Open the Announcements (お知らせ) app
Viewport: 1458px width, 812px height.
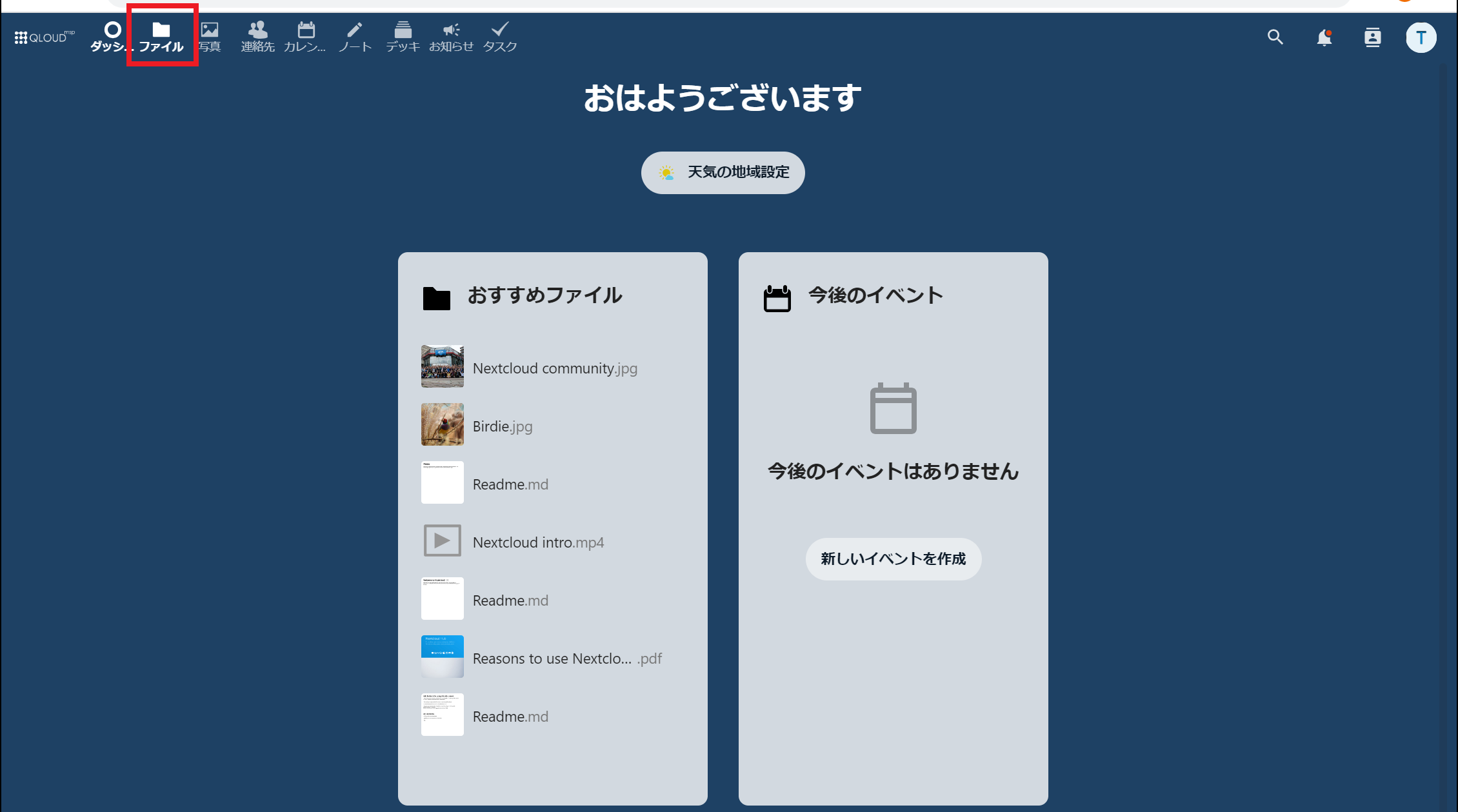coord(451,35)
